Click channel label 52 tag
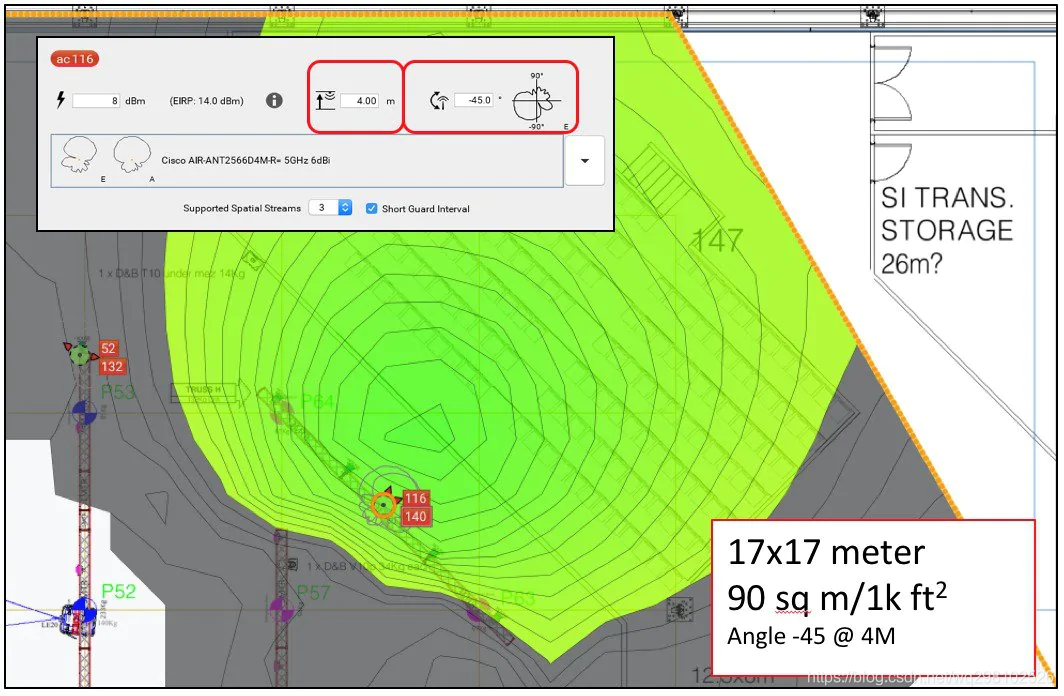1064x696 pixels. coord(109,348)
